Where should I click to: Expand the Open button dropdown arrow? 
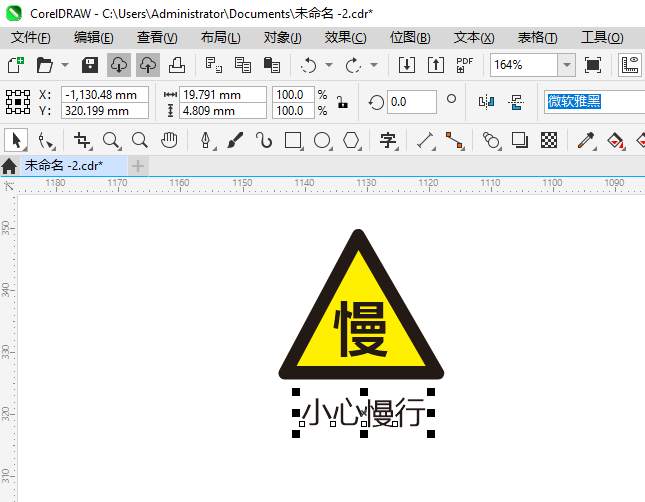pos(65,65)
